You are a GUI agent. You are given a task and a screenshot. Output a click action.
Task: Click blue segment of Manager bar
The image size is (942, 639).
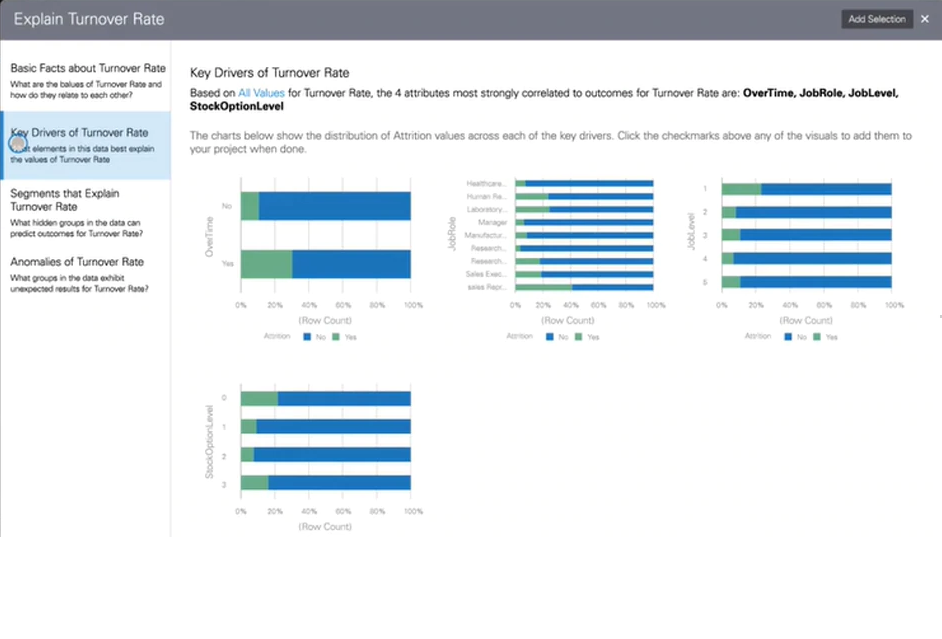pyautogui.click(x=588, y=222)
